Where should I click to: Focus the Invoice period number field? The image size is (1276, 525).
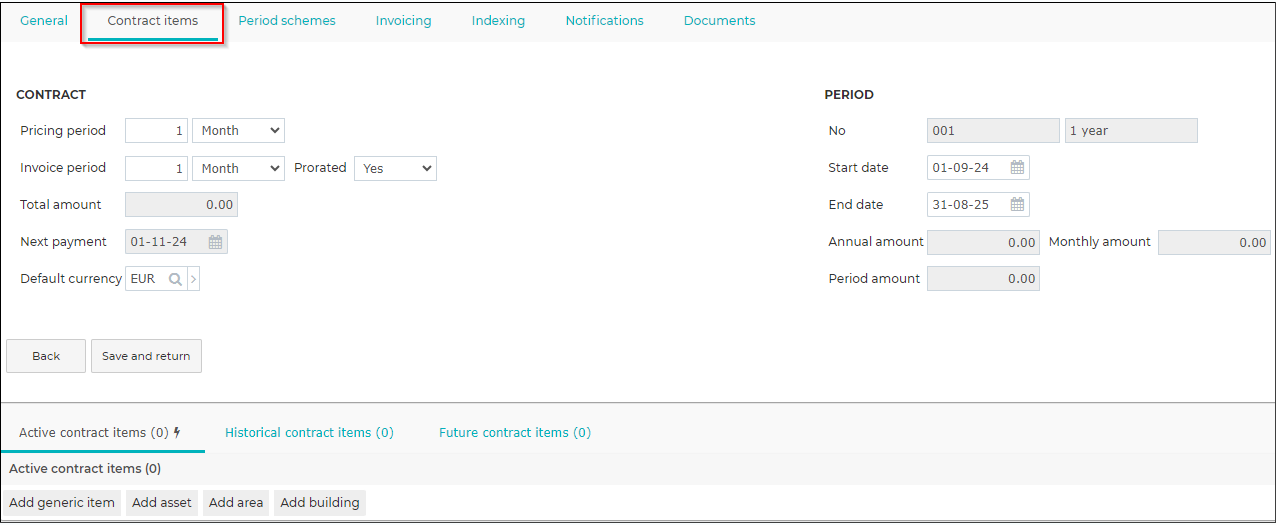pyautogui.click(x=156, y=168)
